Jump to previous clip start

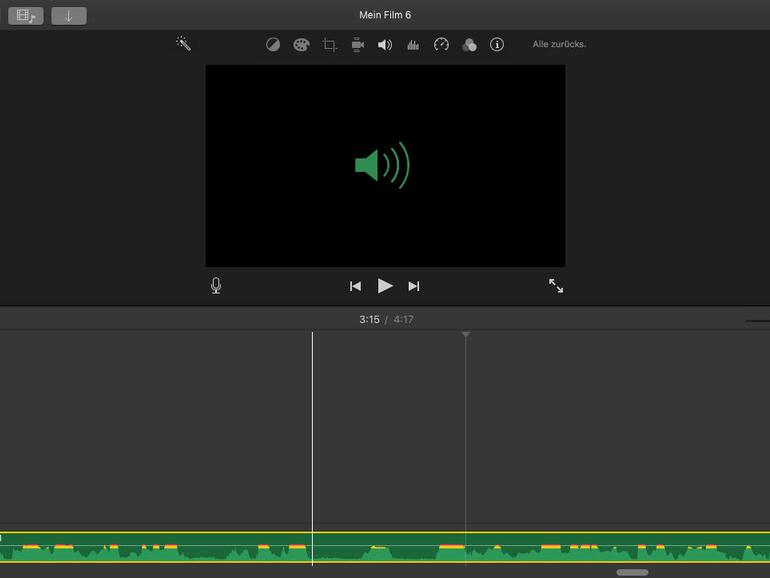(356, 286)
